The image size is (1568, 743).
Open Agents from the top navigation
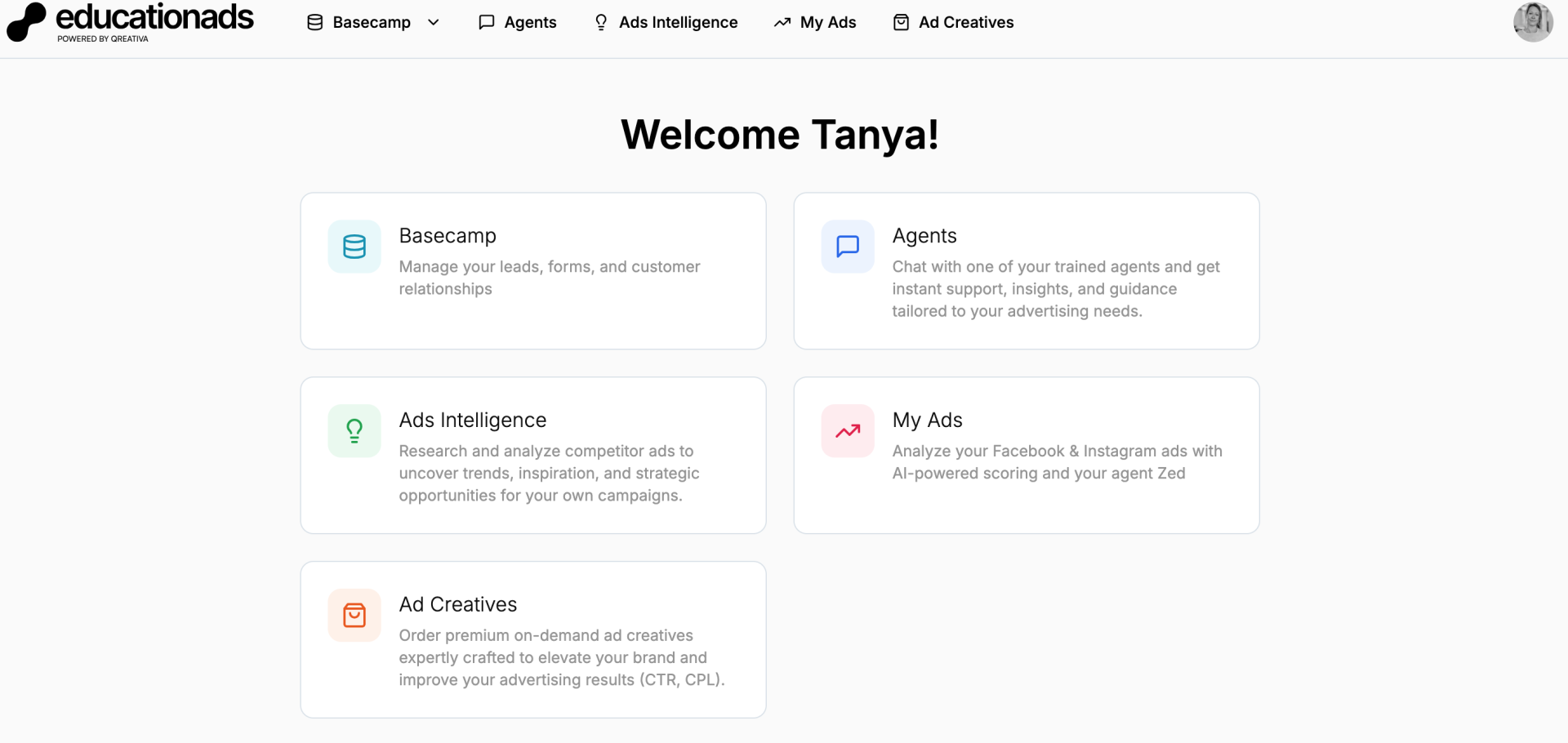(530, 23)
